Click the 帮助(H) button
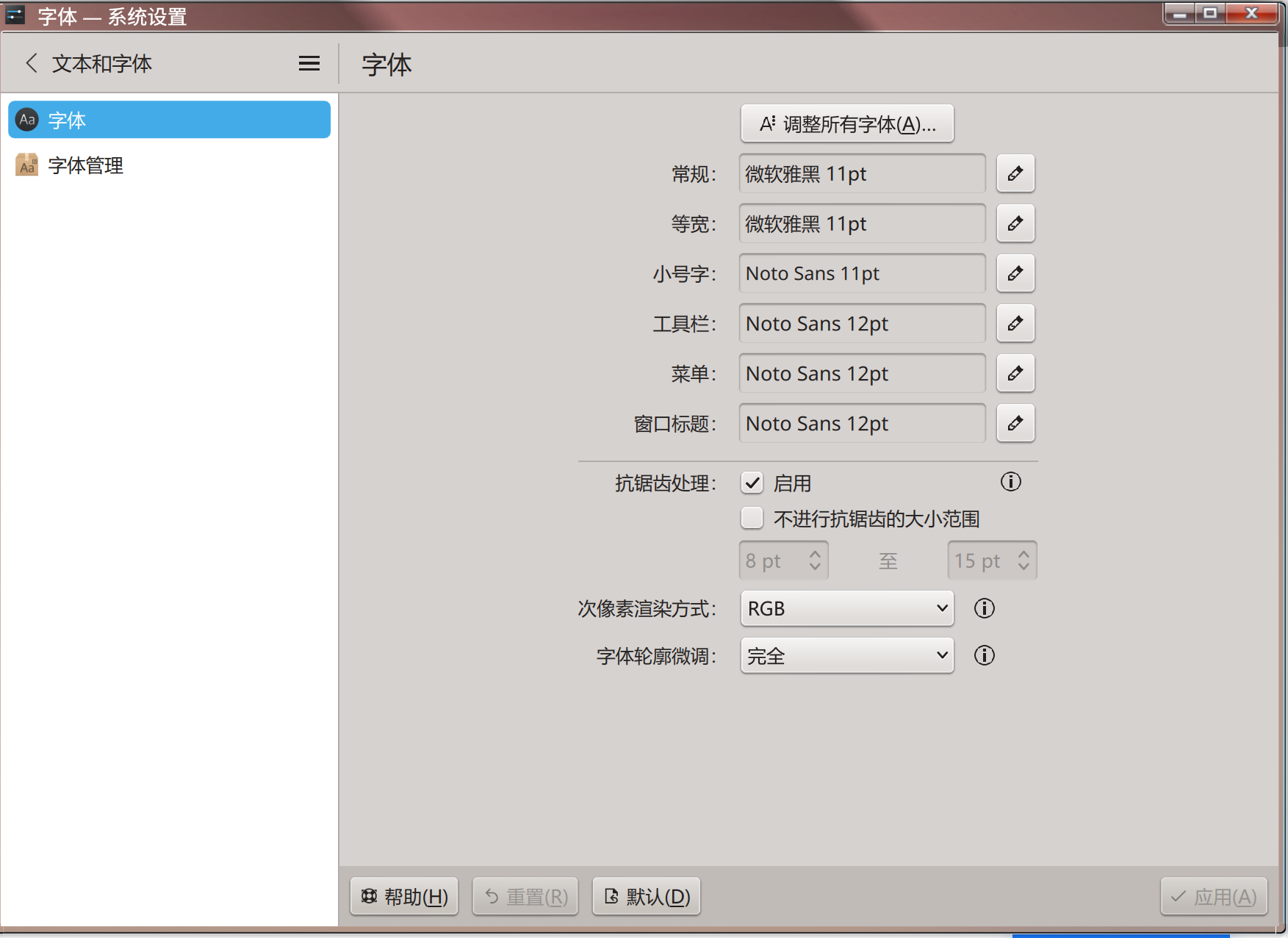Image resolution: width=1288 pixels, height=938 pixels. point(404,896)
